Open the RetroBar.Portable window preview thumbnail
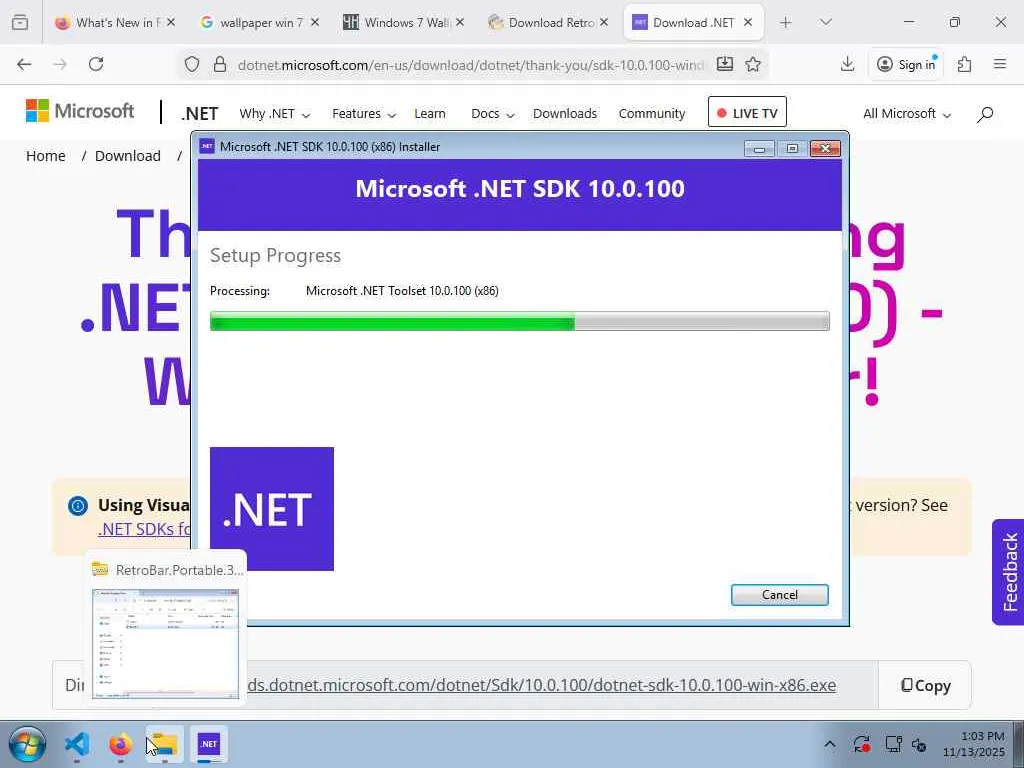Screen dimensions: 1024x768 pyautogui.click(x=166, y=643)
